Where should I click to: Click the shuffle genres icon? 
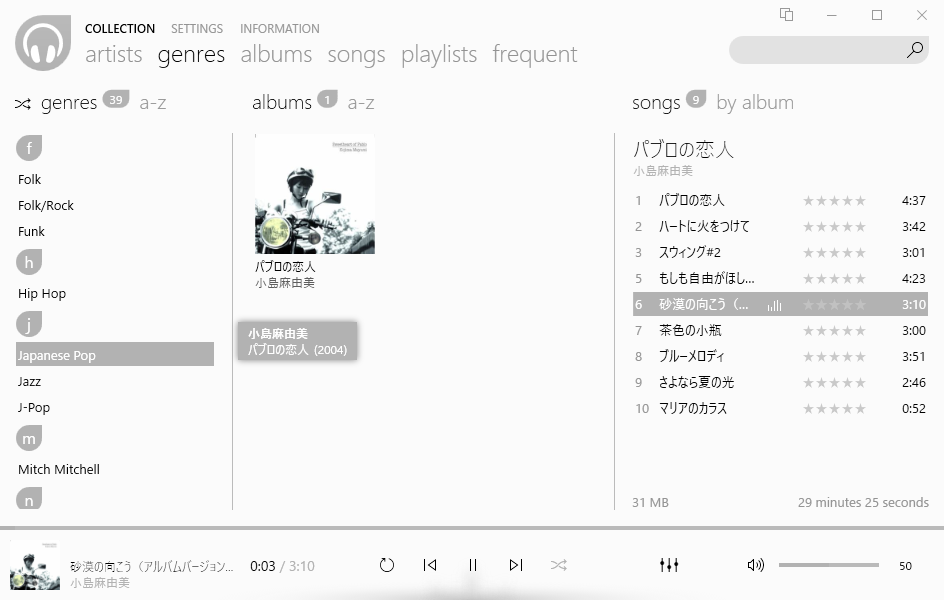point(23,104)
